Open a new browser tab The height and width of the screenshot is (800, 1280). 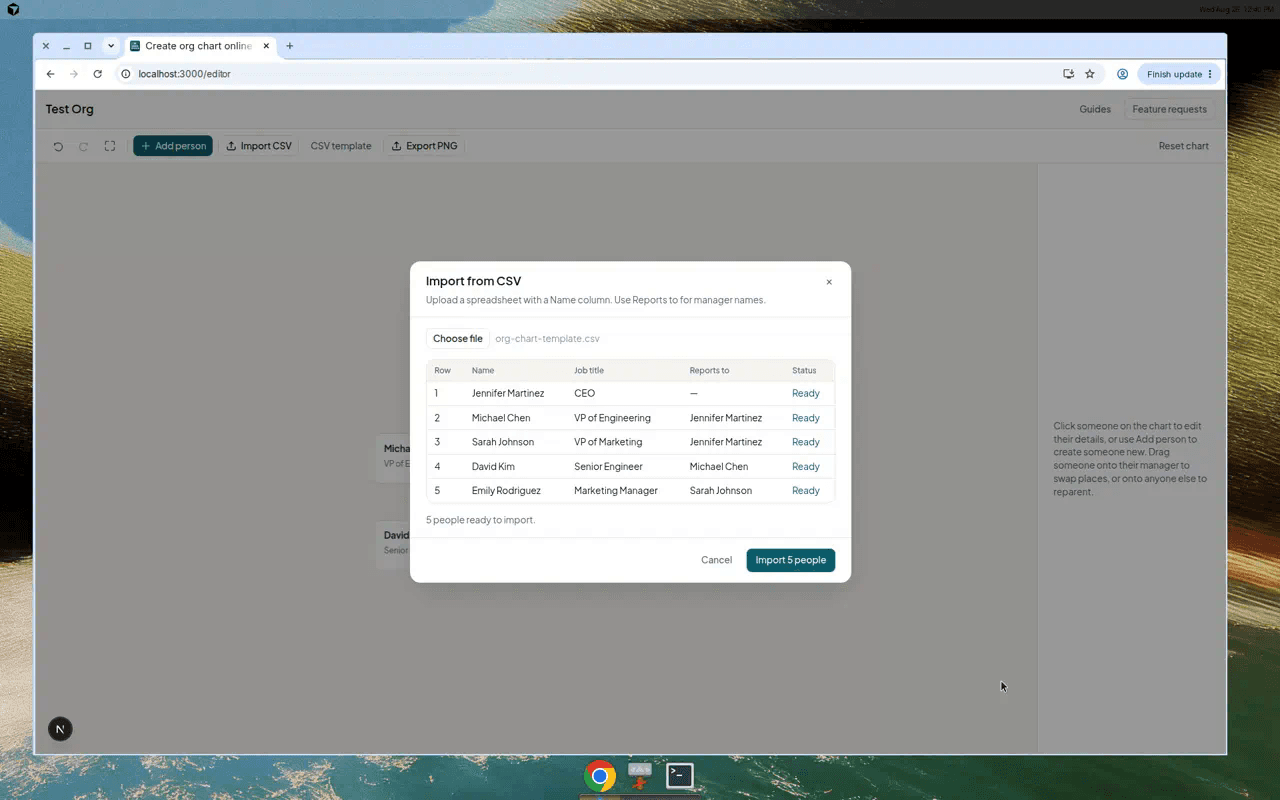[290, 46]
